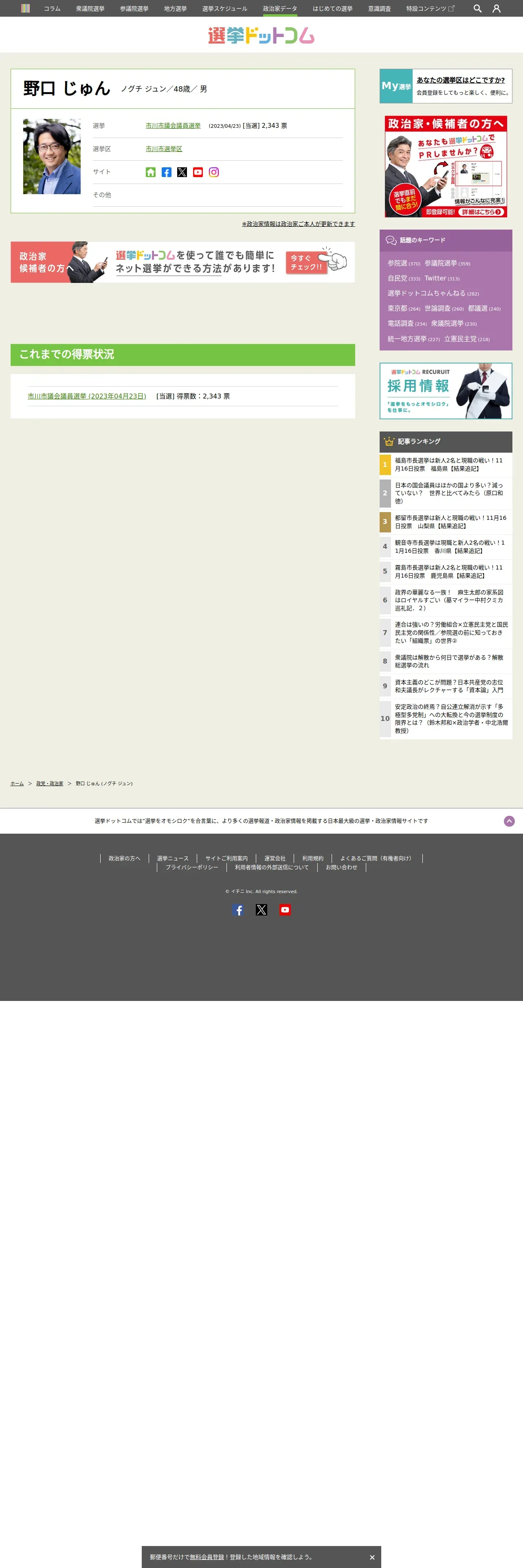Select the 都議選 keyword tag
The image size is (523, 1568).
(484, 309)
